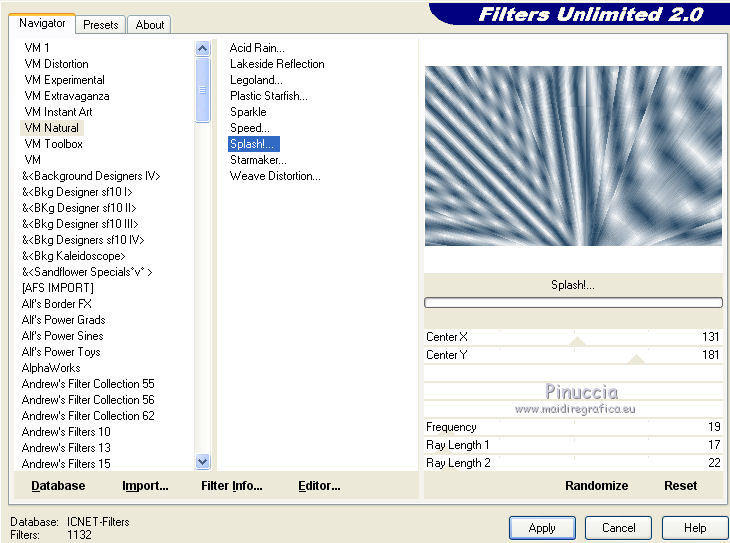This screenshot has width=730, height=543.
Task: Select VM 1 category
Action: (x=37, y=48)
